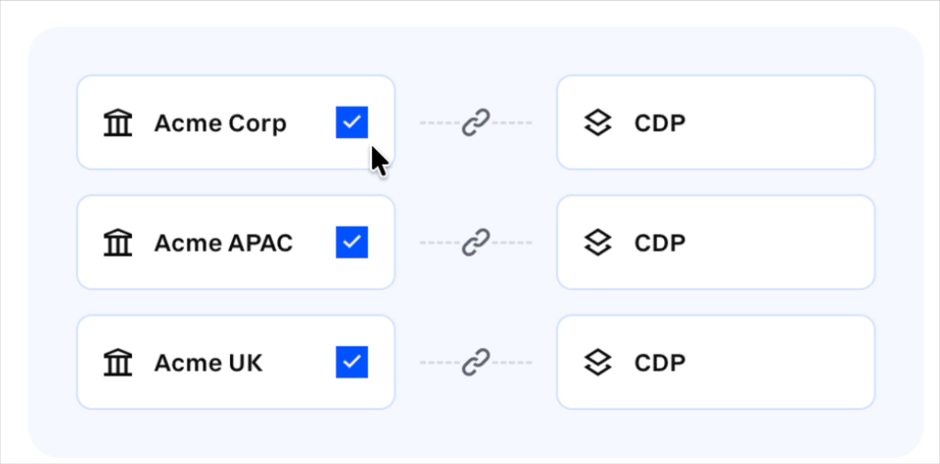Screen dimensions: 940x464
Task: Uncheck the Acme APAC checkbox
Action: [x=352, y=242]
